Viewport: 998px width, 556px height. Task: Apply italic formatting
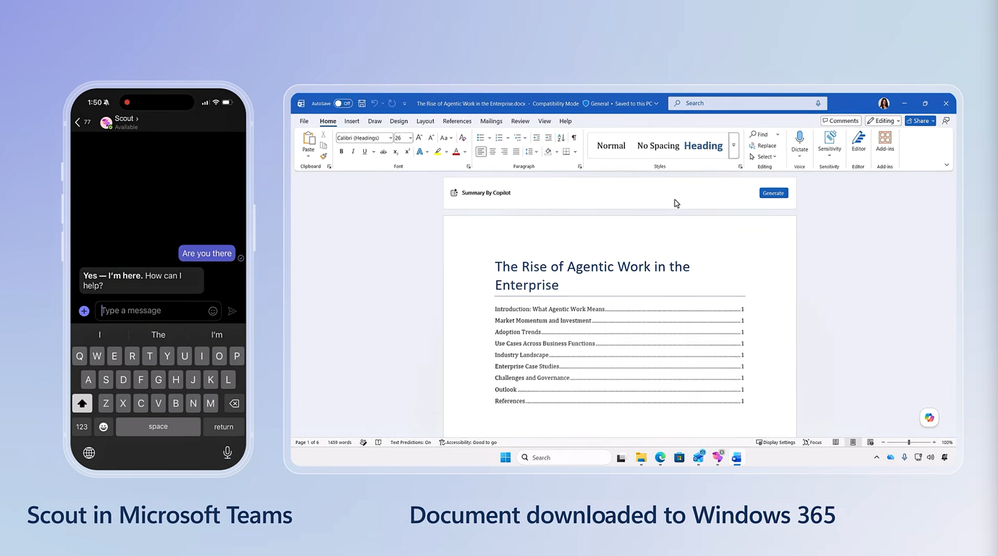(353, 151)
